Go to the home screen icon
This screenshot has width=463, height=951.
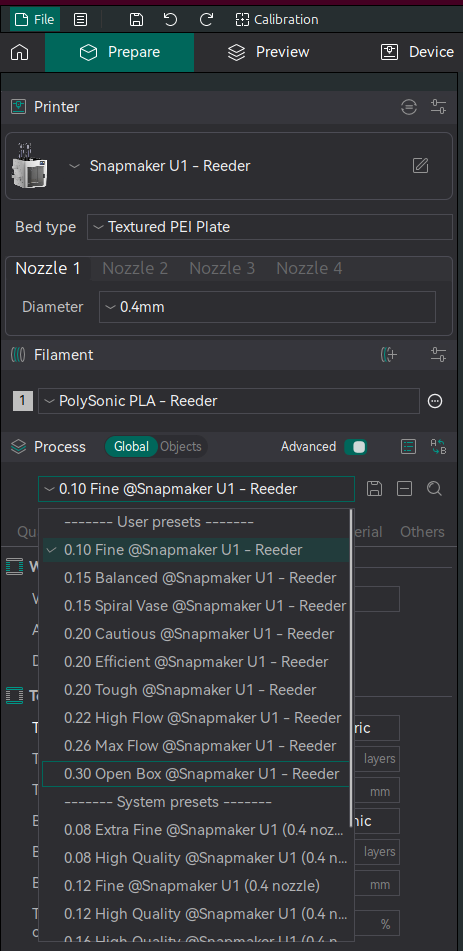coord(20,52)
